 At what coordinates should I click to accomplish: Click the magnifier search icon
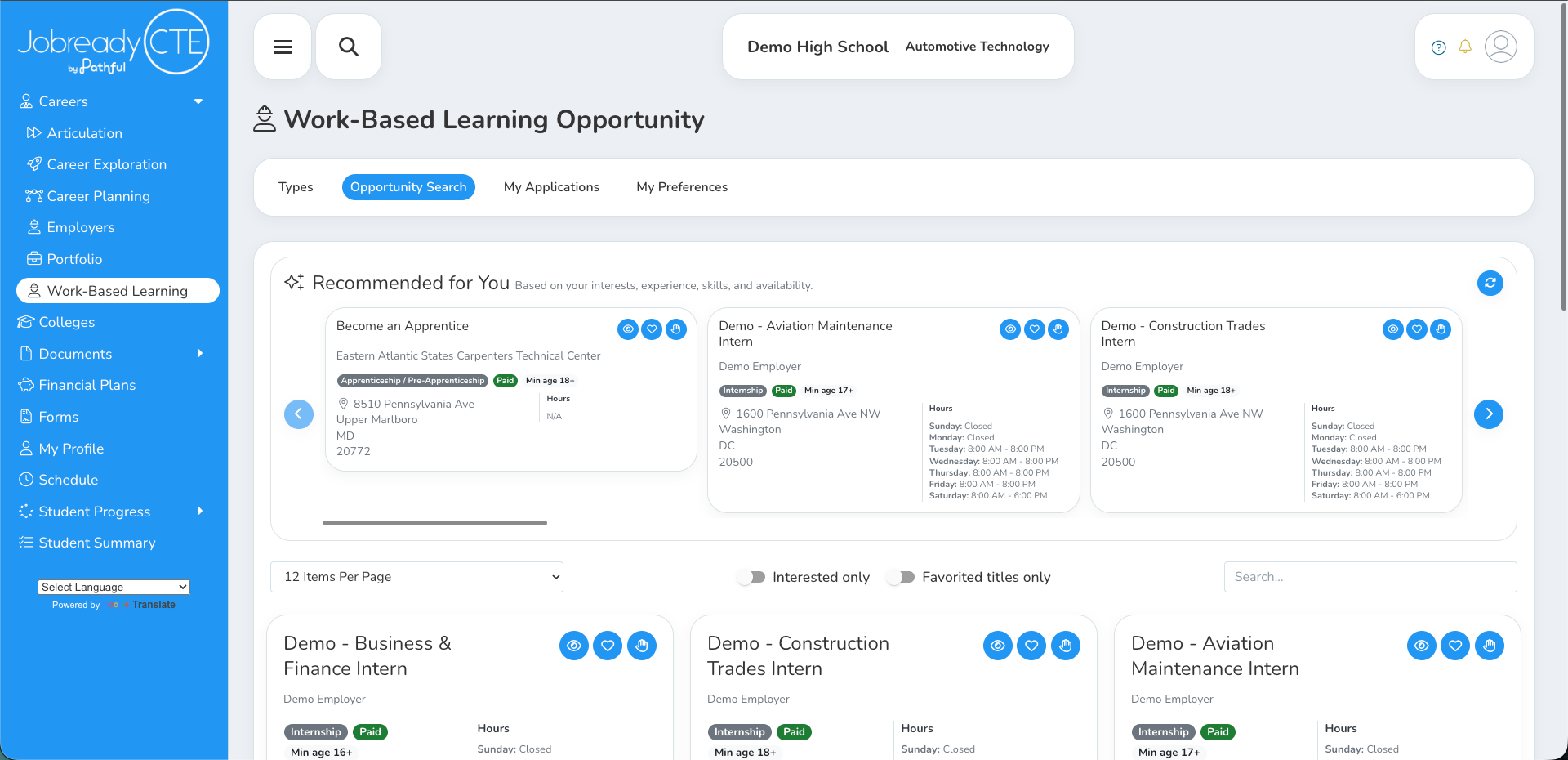coord(349,47)
